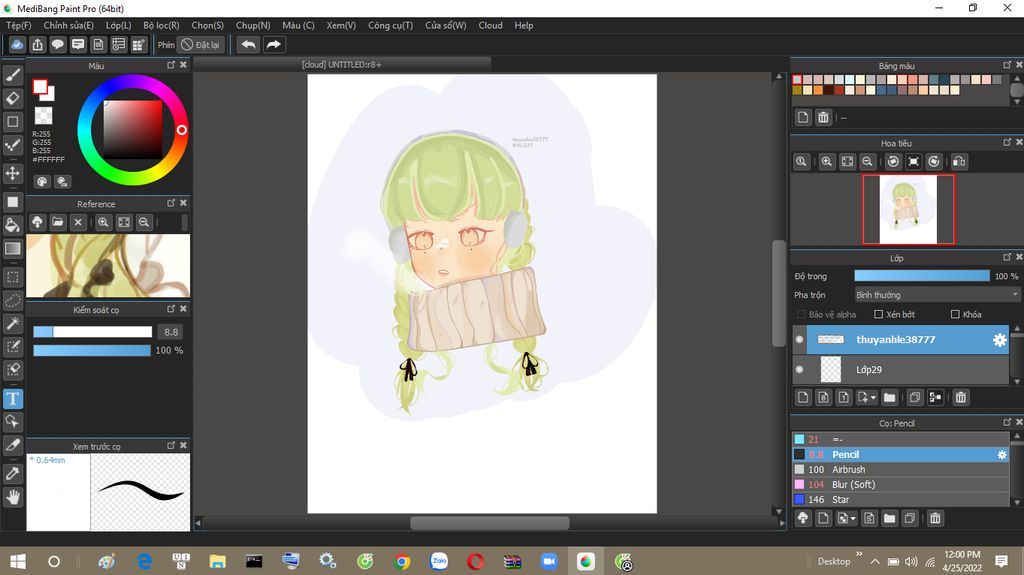Open add-layer dropdown arrow in Layer panel
Viewport: 1024px width, 575px height.
[x=873, y=397]
